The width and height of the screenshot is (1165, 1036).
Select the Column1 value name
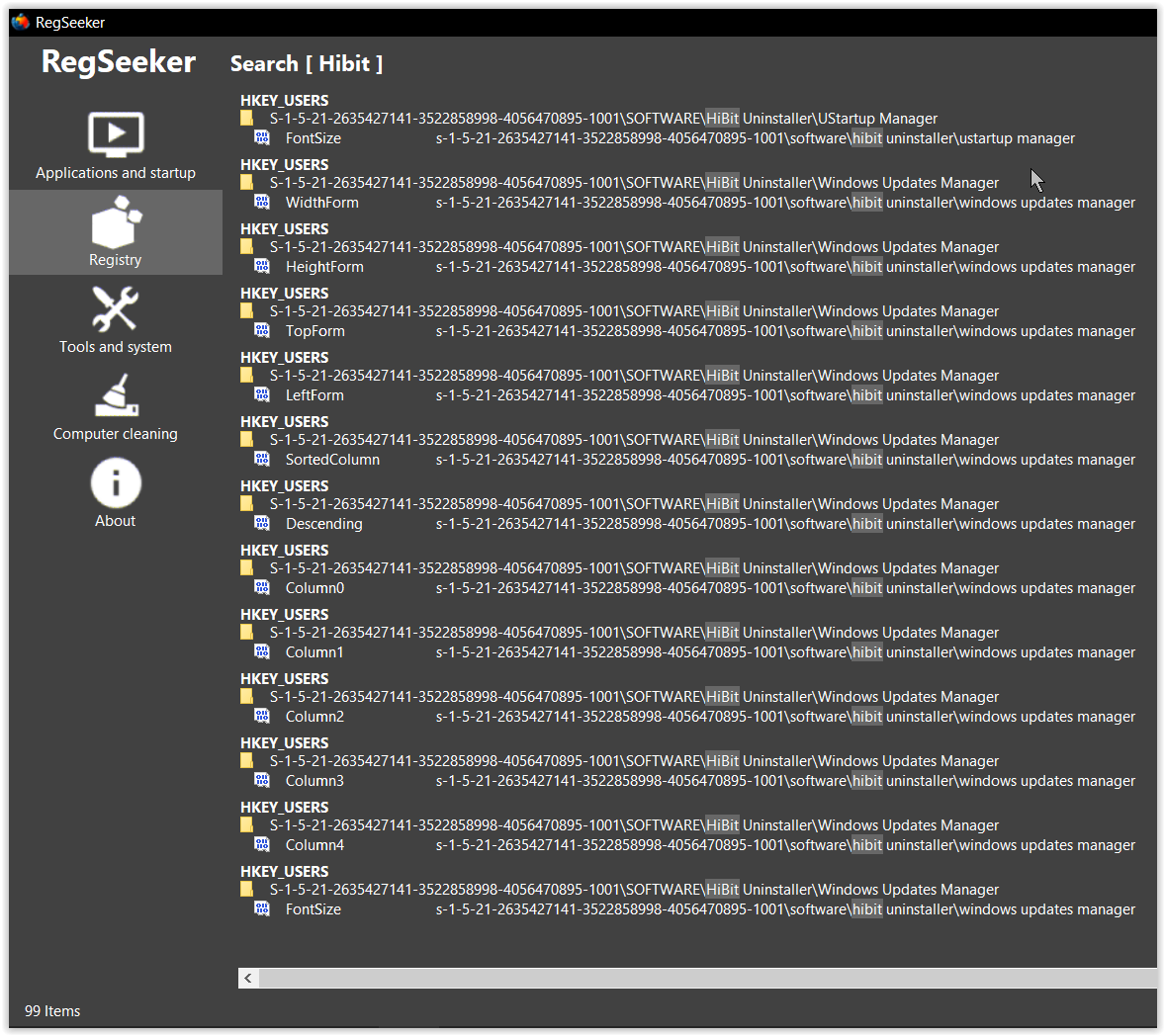tap(314, 652)
